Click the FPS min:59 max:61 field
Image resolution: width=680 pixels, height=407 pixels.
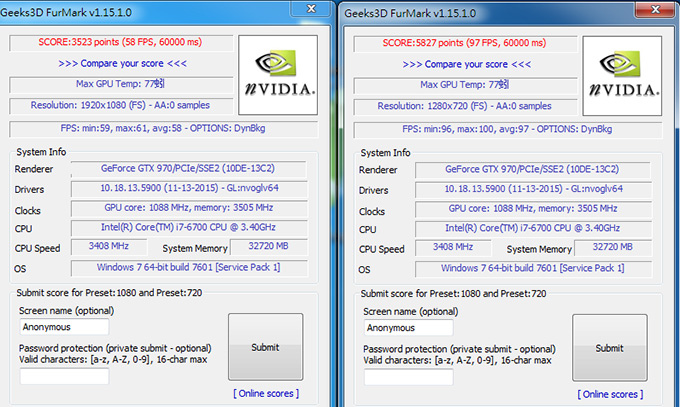pos(163,129)
